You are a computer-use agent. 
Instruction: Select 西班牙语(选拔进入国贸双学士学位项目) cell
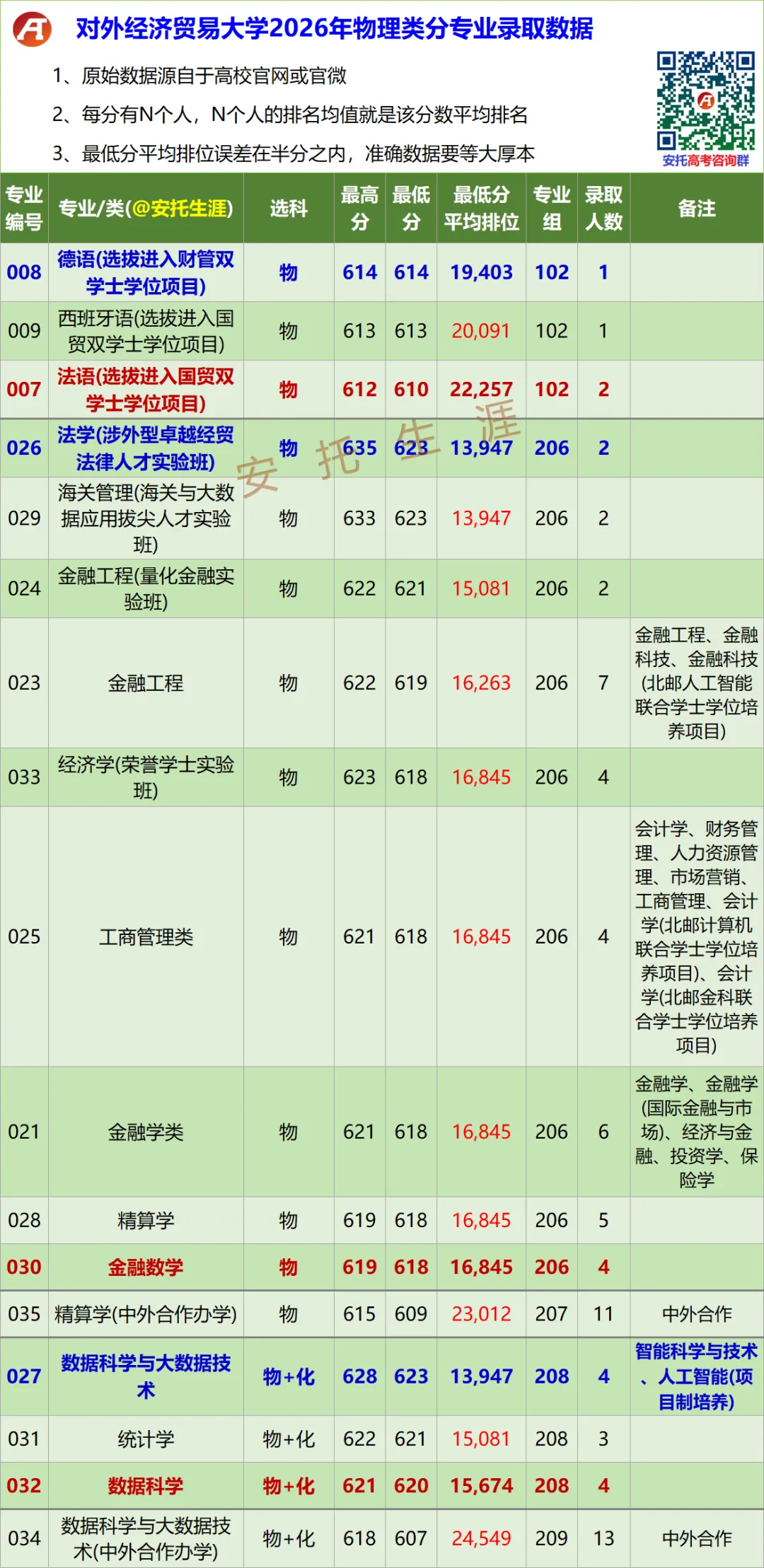point(146,331)
